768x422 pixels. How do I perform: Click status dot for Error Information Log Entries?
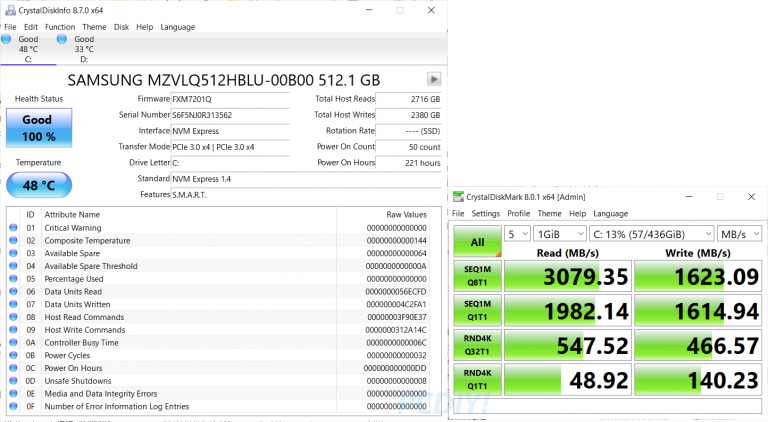[x=13, y=406]
